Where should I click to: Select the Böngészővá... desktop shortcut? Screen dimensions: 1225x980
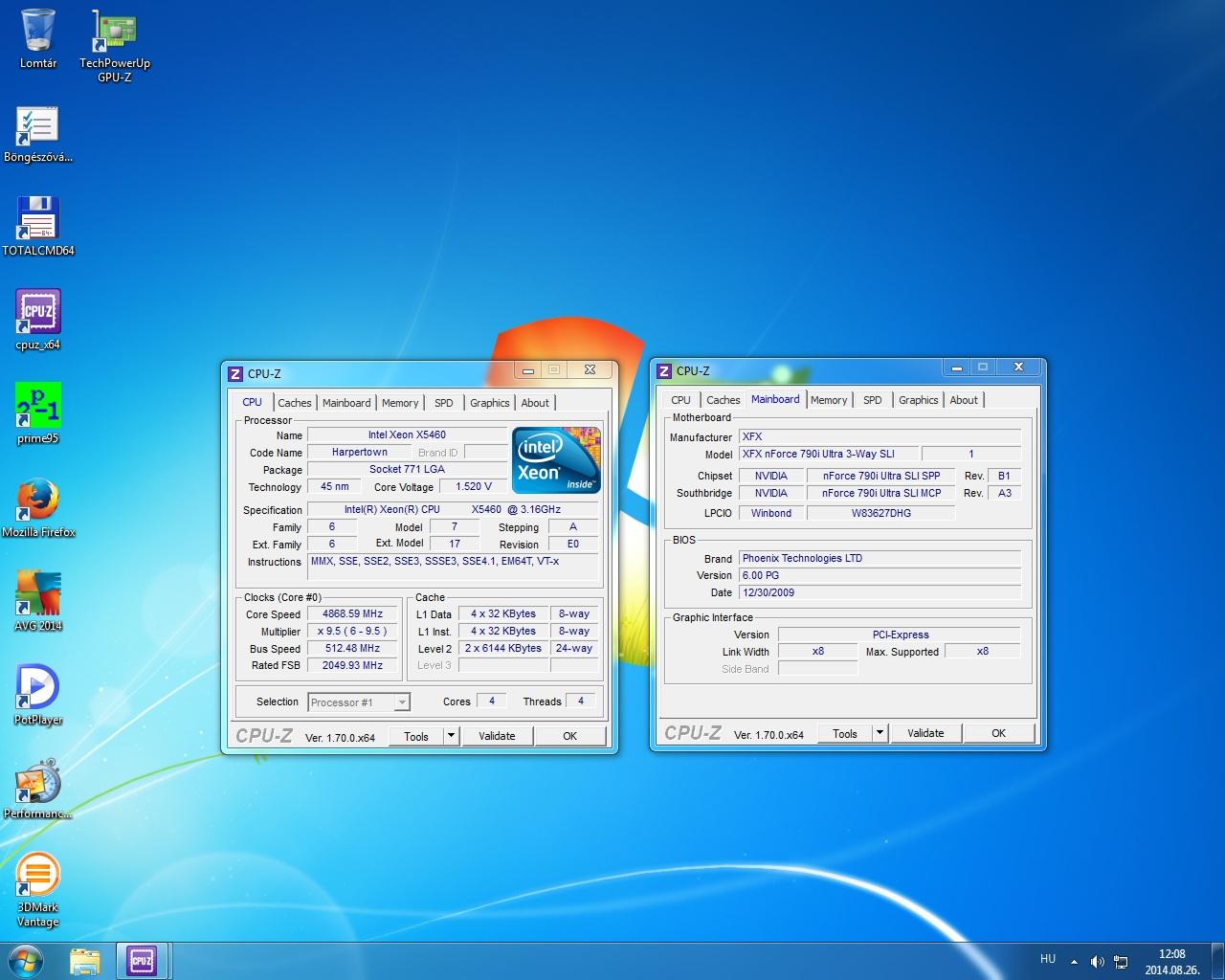pyautogui.click(x=38, y=134)
